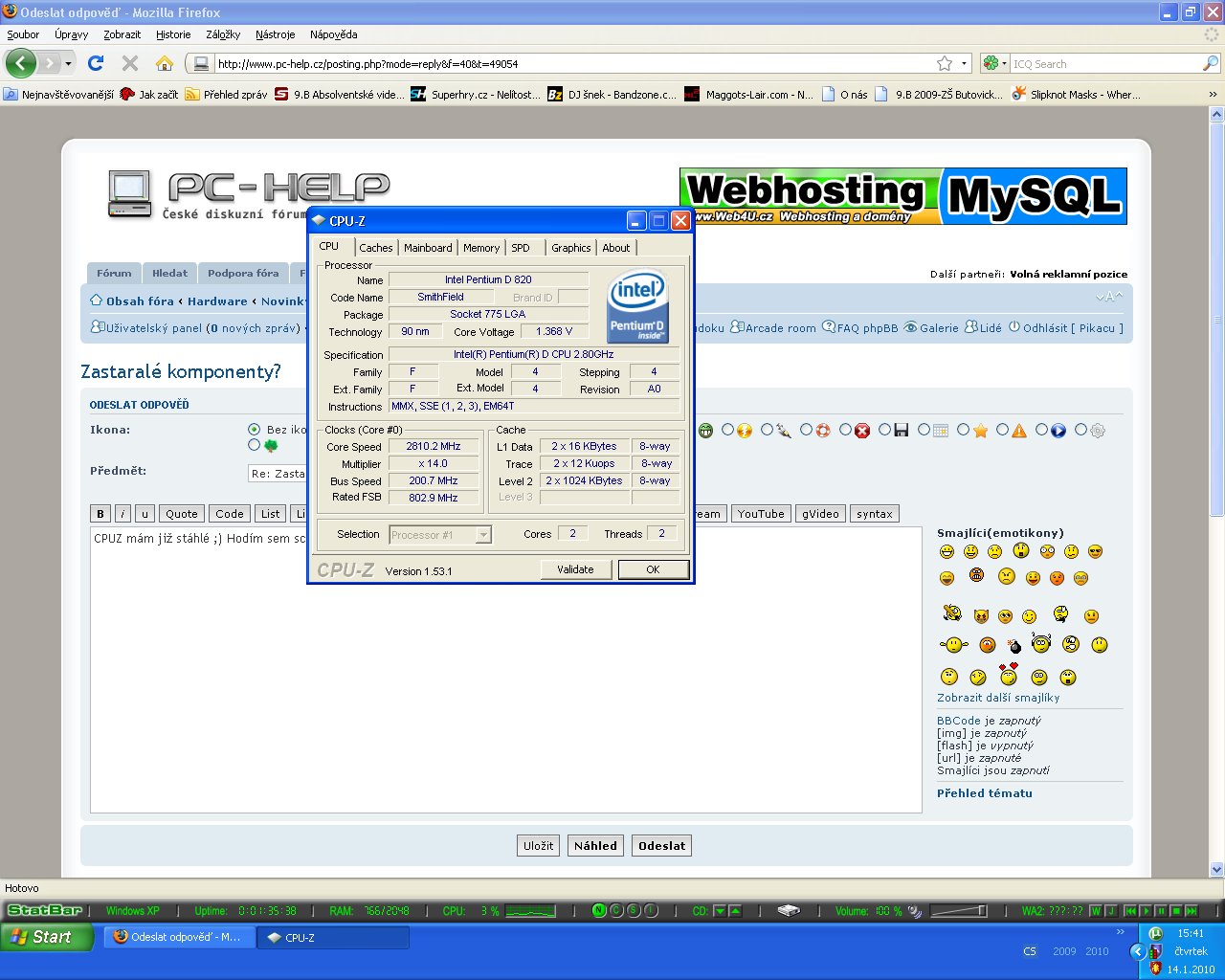Switch to the Mainboard tab in CPU-Z
Image resolution: width=1225 pixels, height=980 pixels.
point(428,248)
